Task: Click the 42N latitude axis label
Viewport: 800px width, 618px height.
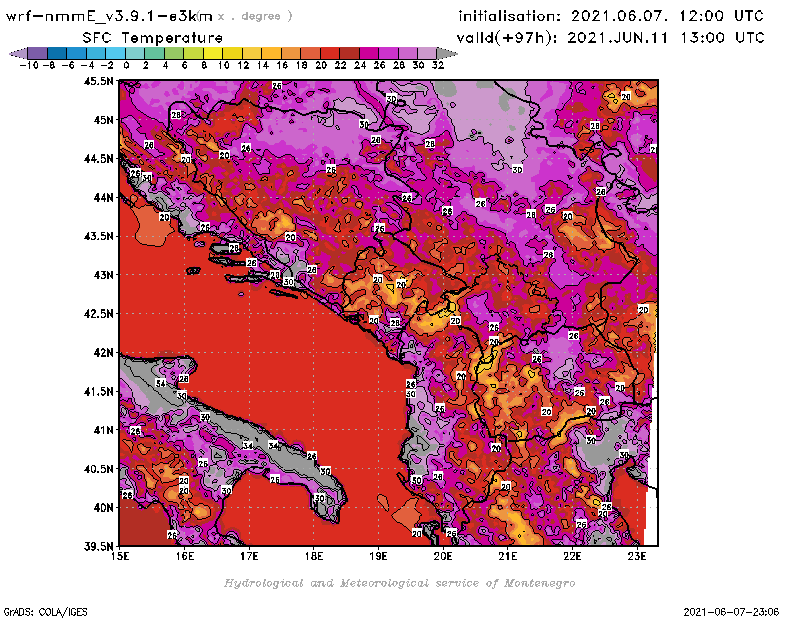Action: coord(102,352)
